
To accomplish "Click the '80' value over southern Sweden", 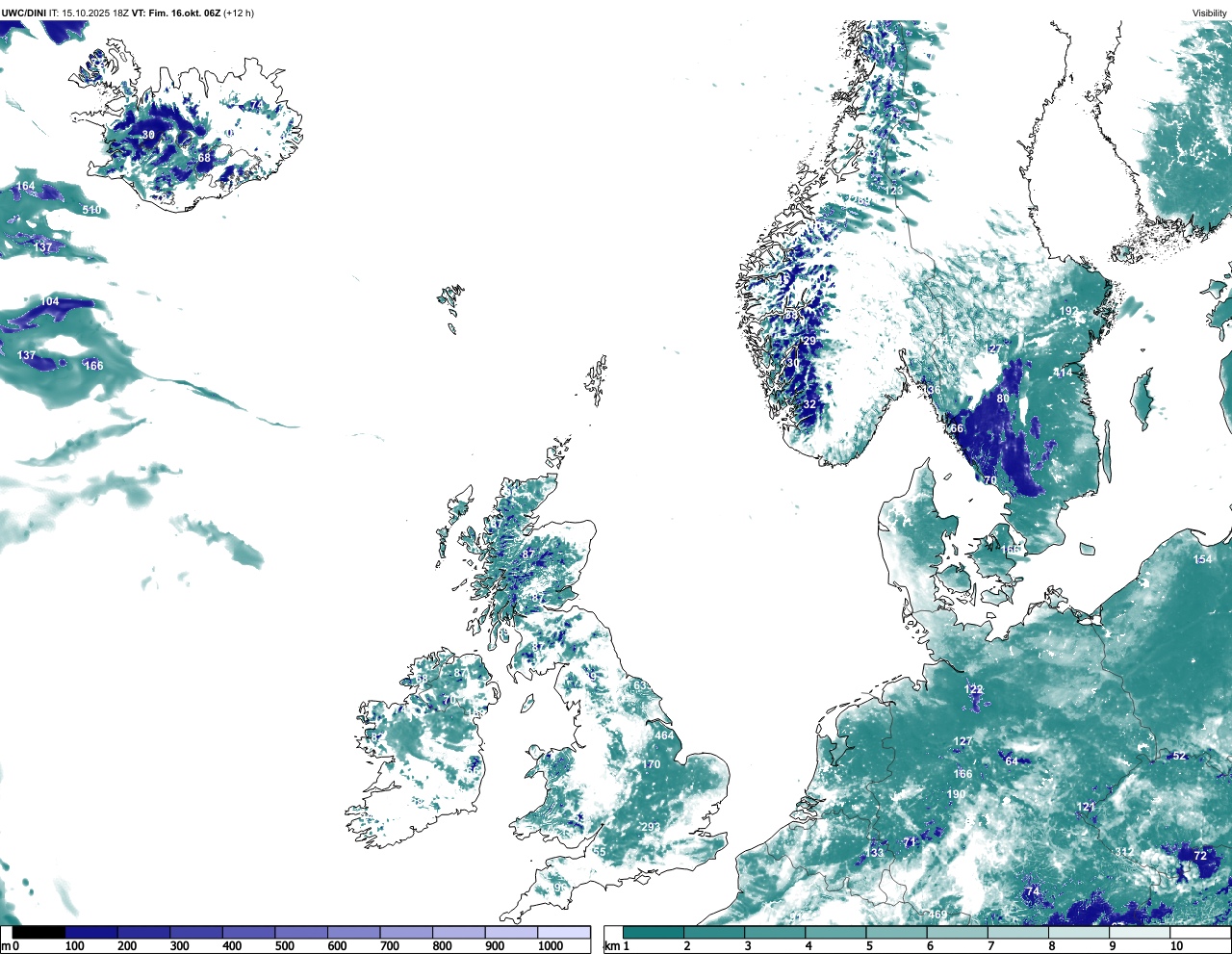I will point(1003,399).
